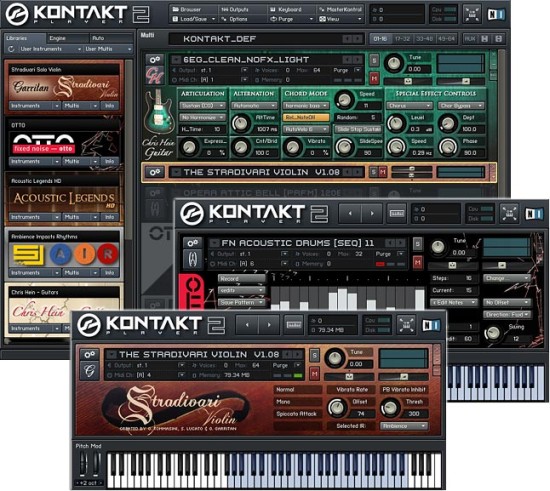This screenshot has width=550, height=491.
Task: Solo the FN Acoustic Drums instrument
Action: tap(417, 243)
